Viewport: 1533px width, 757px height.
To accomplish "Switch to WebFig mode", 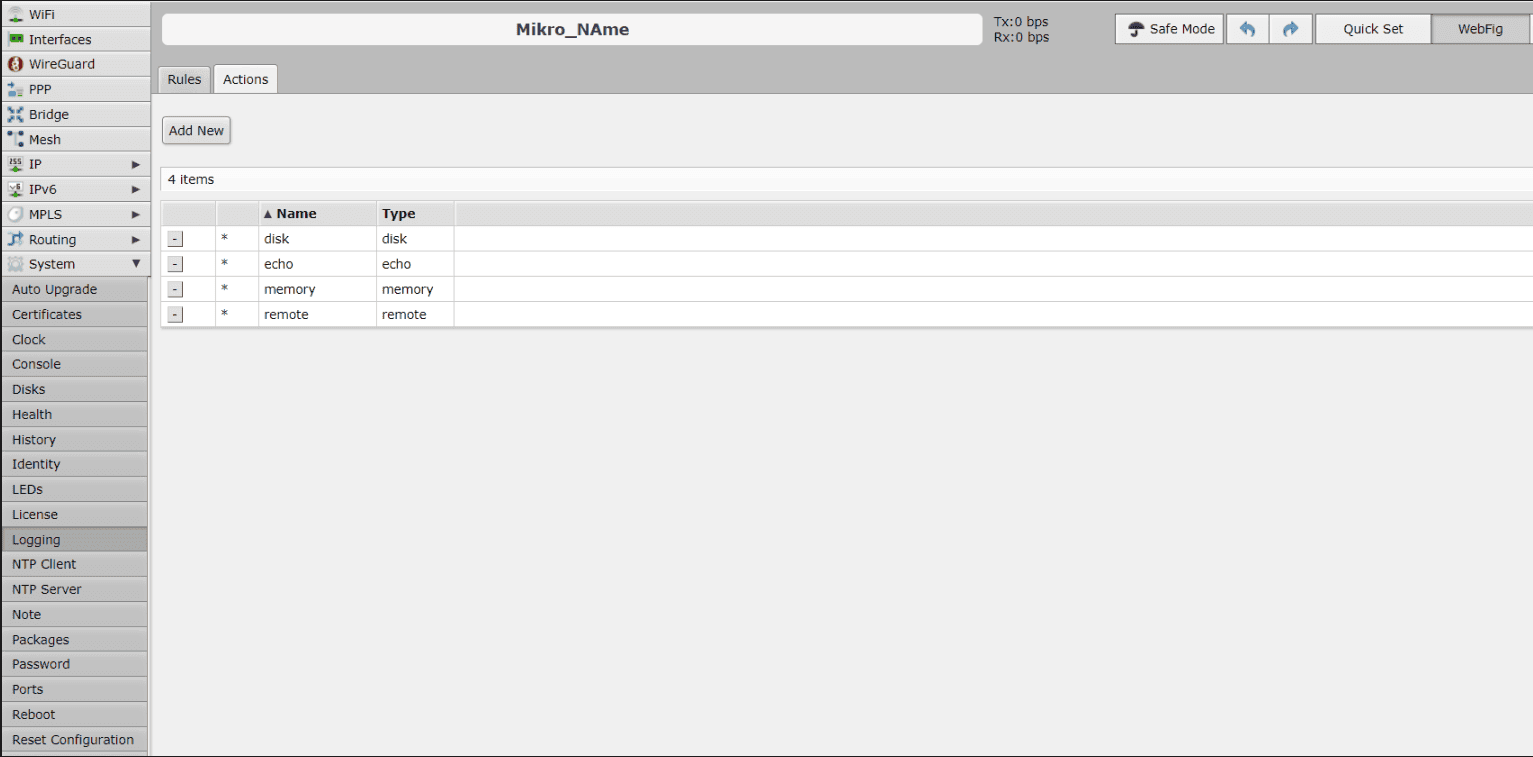I will [1480, 29].
